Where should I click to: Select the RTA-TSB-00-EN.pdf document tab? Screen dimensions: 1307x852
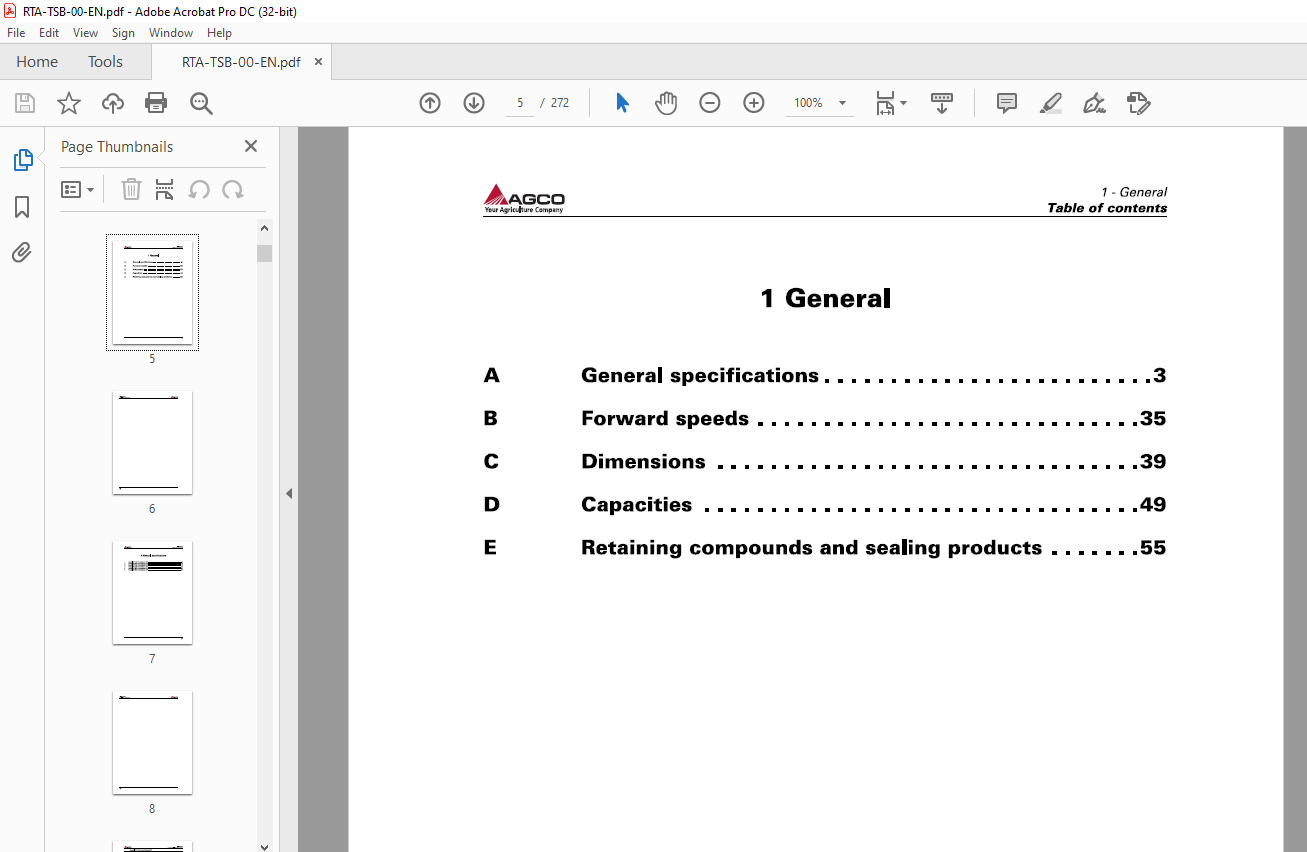click(x=241, y=62)
